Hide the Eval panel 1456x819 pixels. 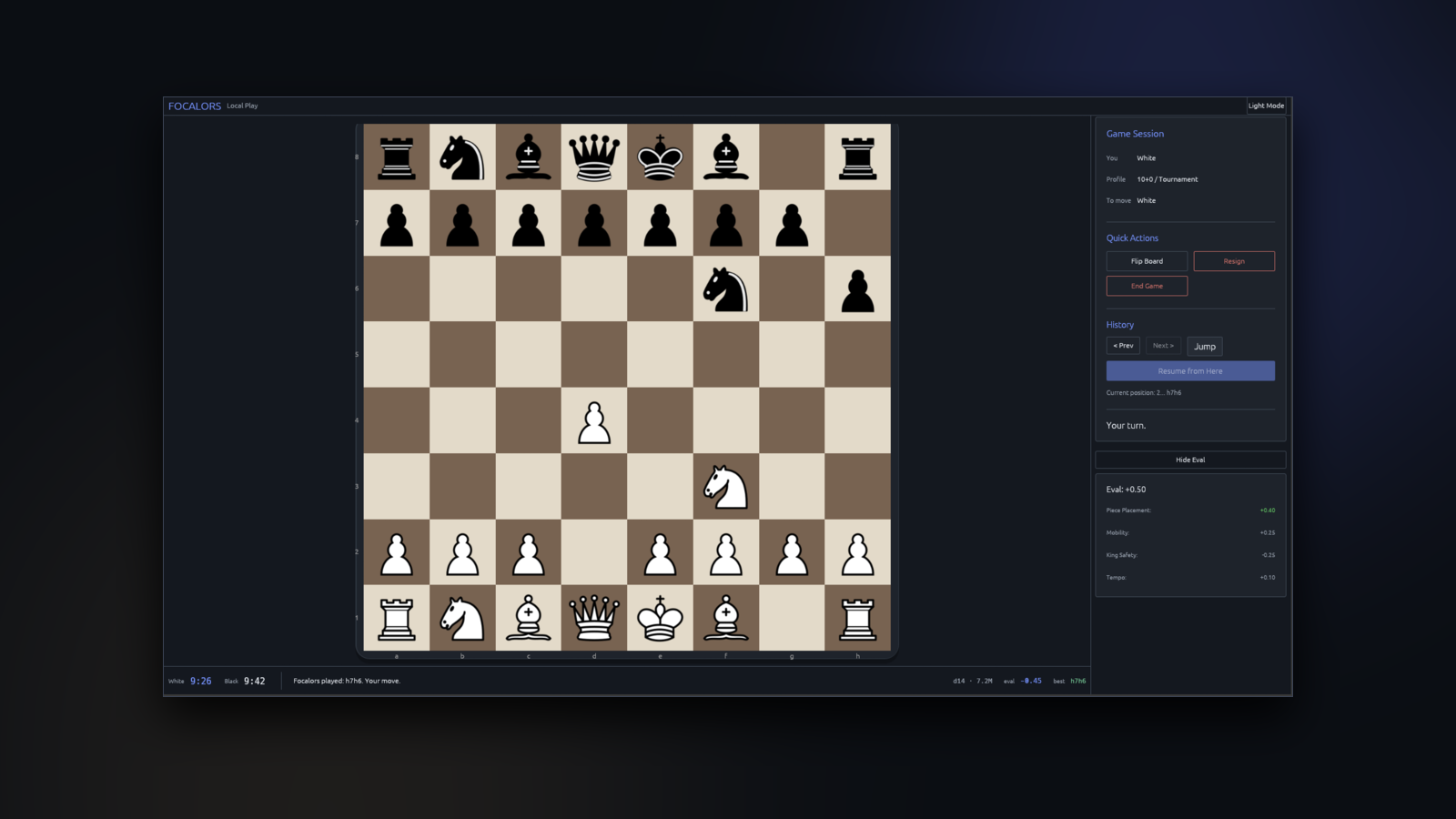click(x=1190, y=460)
